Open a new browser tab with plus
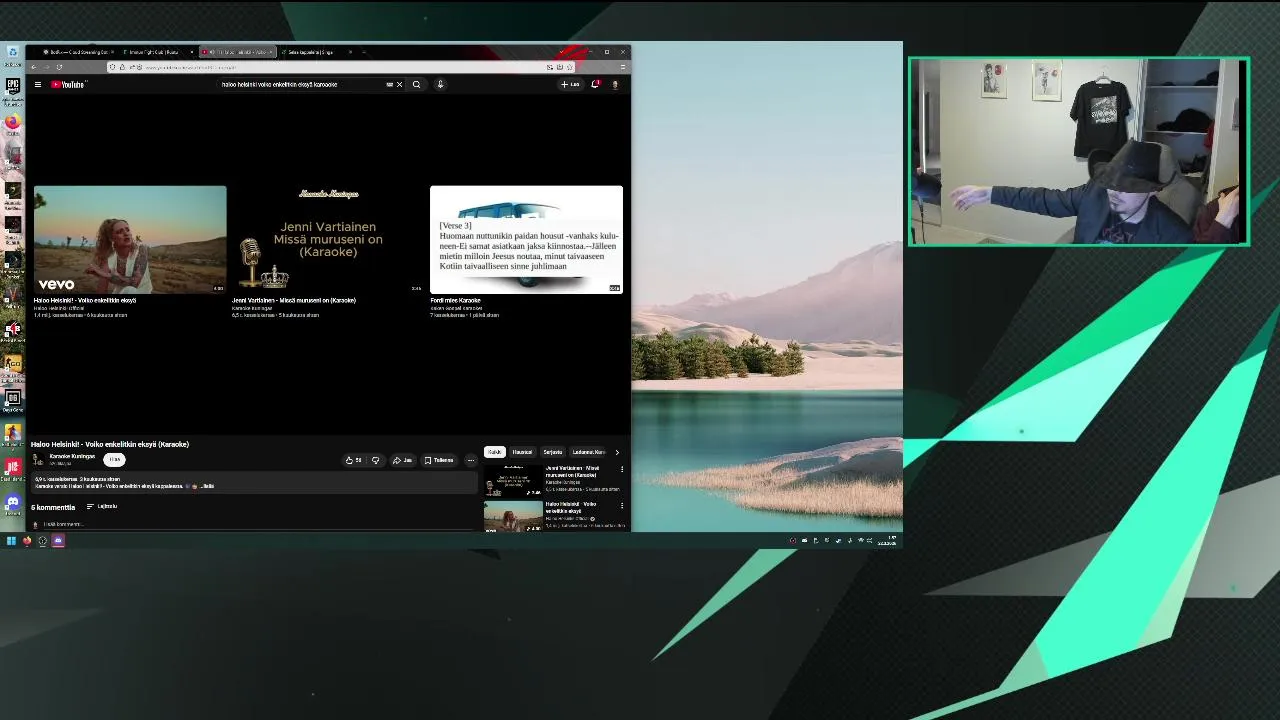Image resolution: width=1280 pixels, height=720 pixels. (364, 52)
